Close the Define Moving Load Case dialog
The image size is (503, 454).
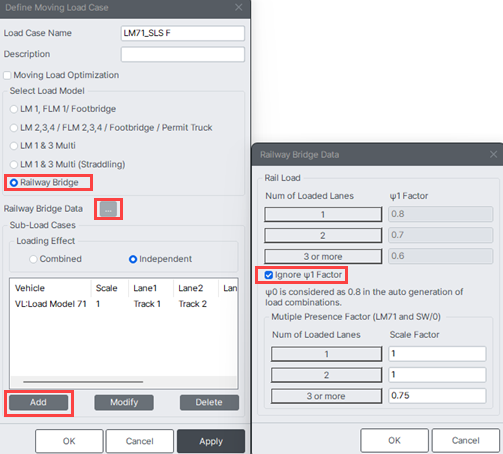(239, 7)
